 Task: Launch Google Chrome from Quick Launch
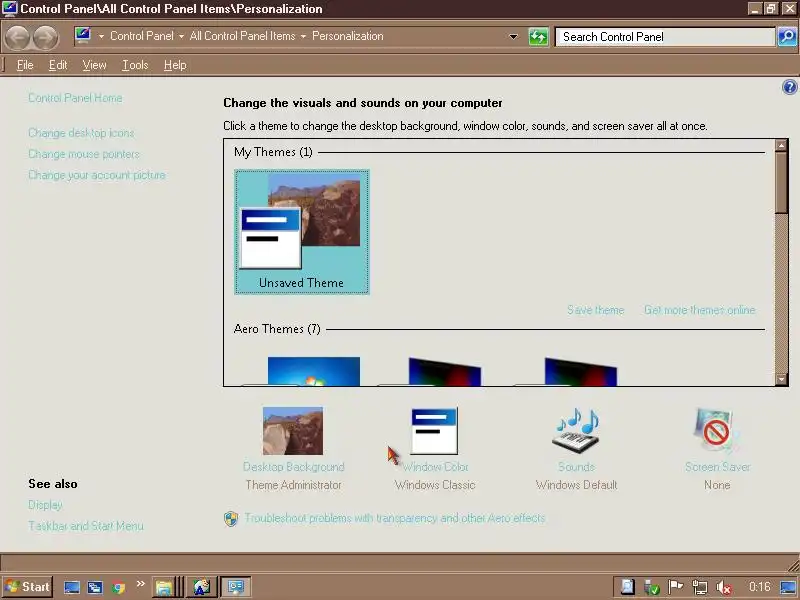click(x=118, y=587)
